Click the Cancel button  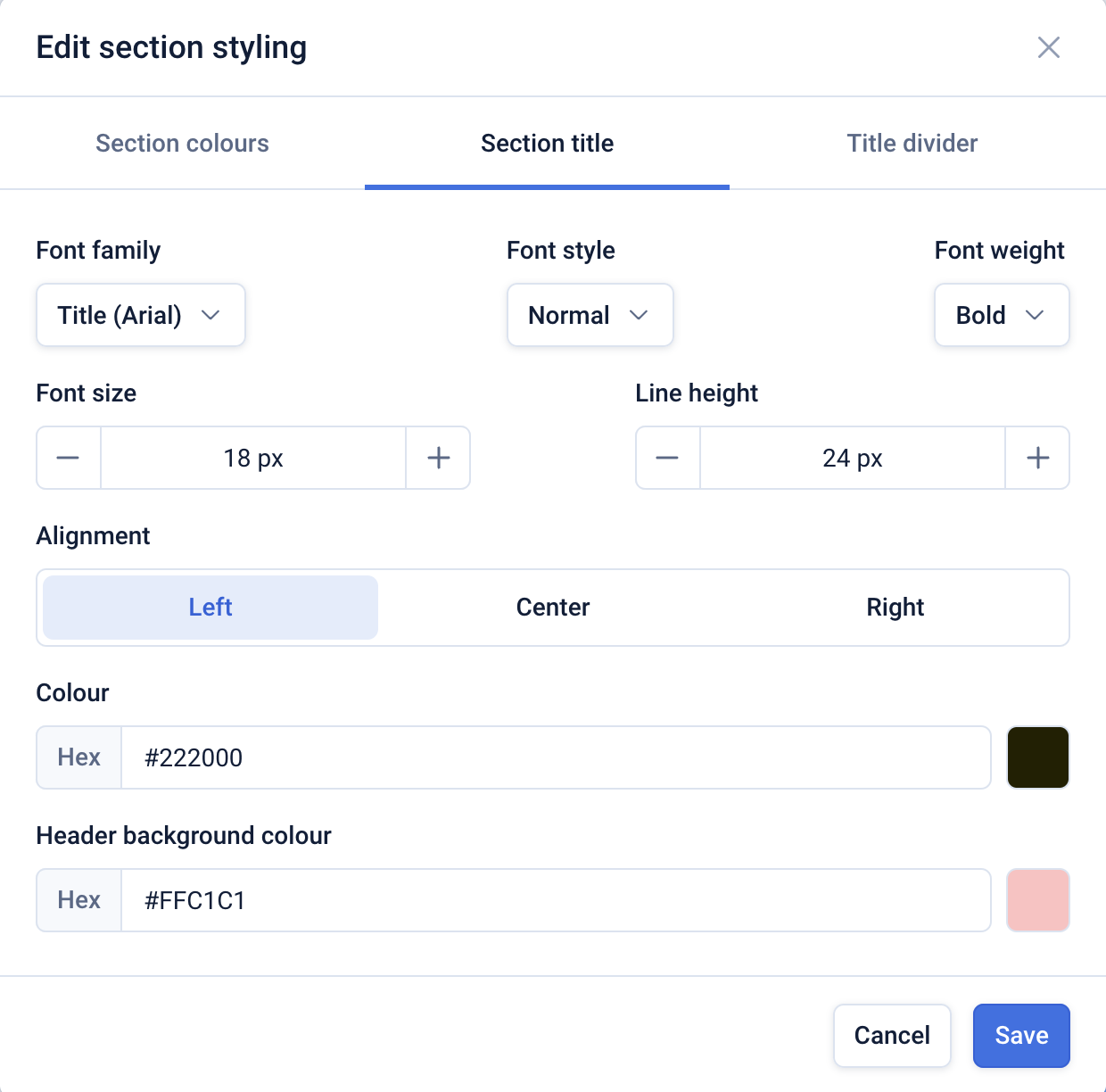point(892,1035)
